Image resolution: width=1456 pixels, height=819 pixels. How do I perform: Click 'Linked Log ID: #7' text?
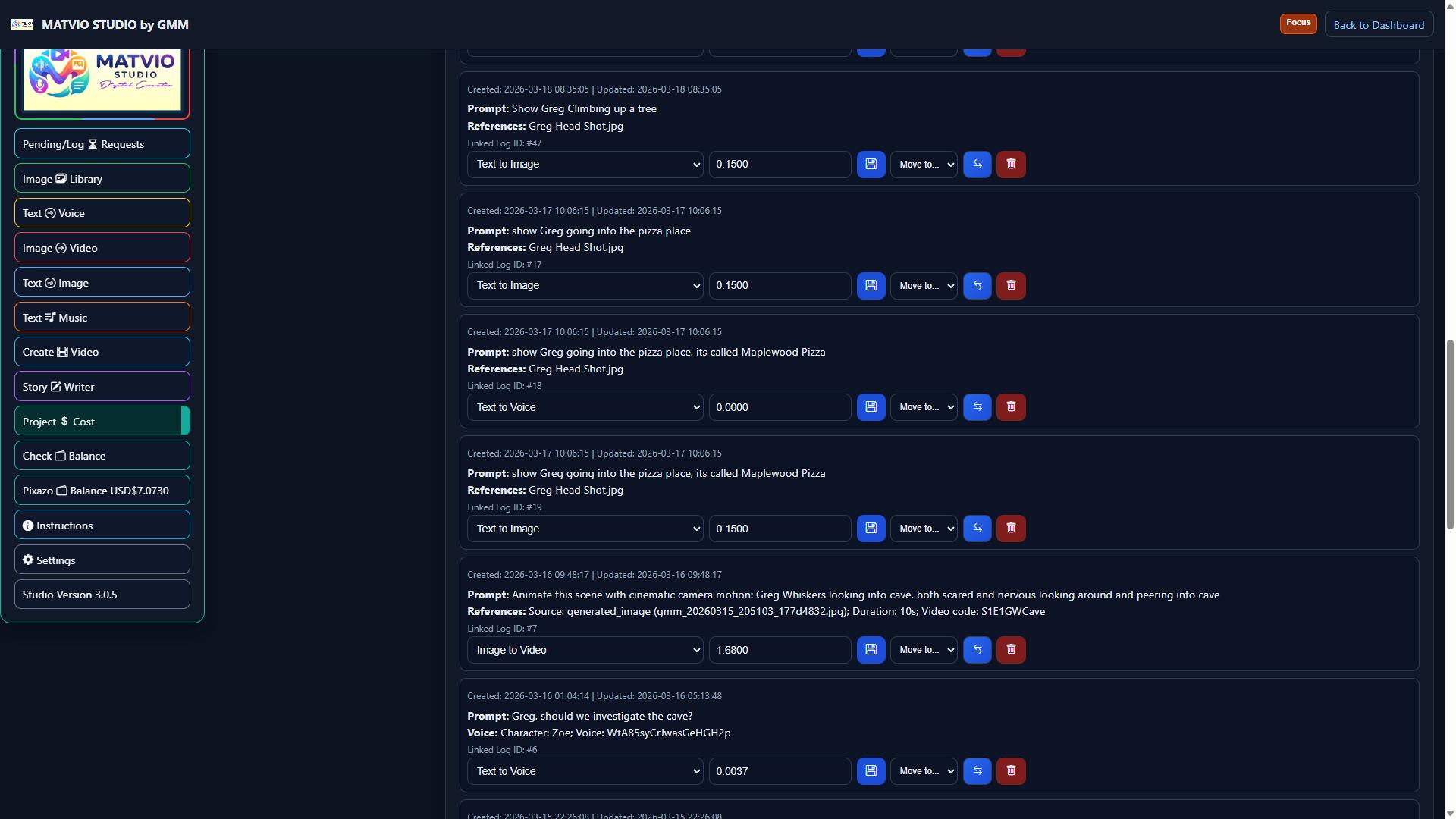502,629
